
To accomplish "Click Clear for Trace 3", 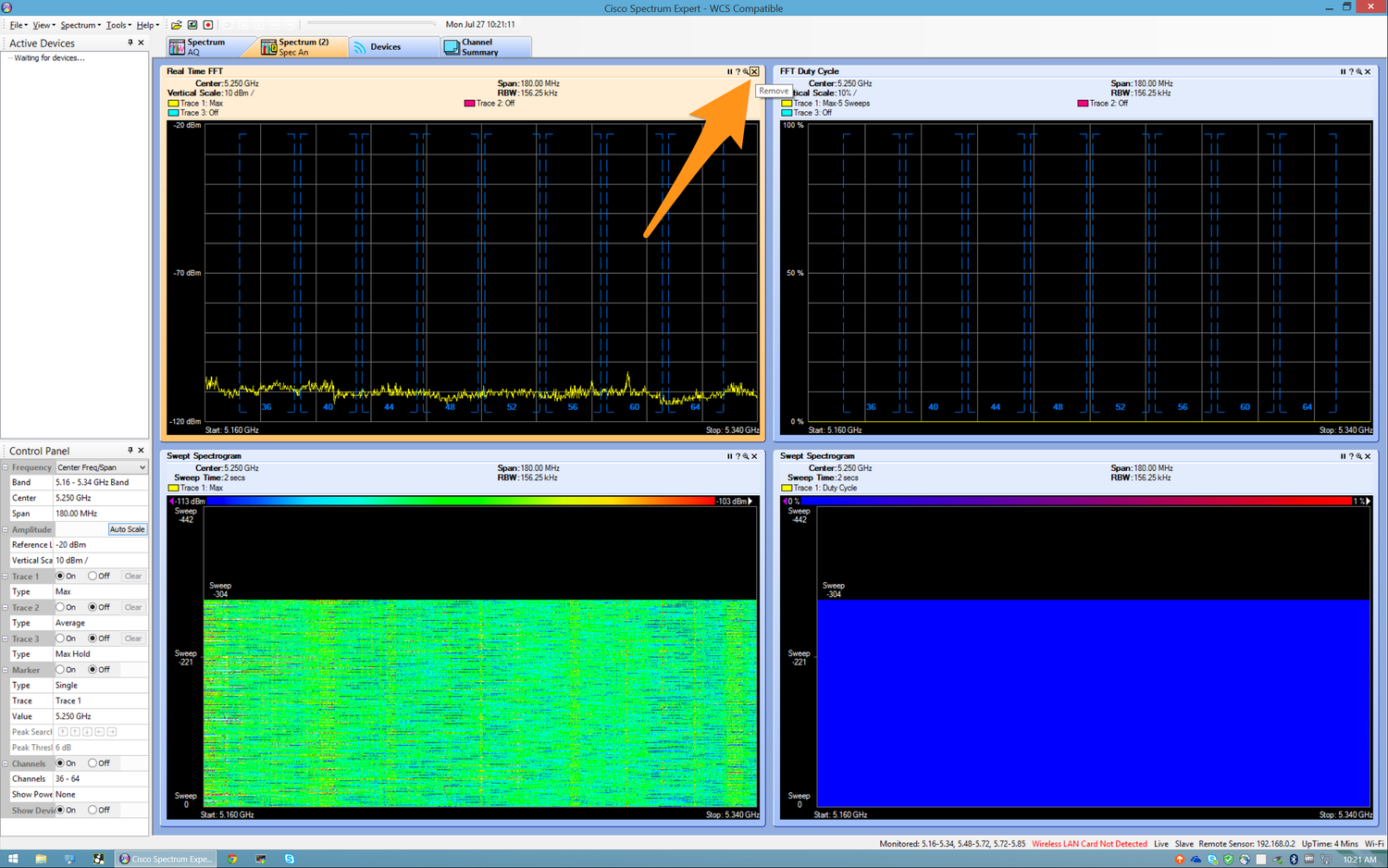I will 133,639.
